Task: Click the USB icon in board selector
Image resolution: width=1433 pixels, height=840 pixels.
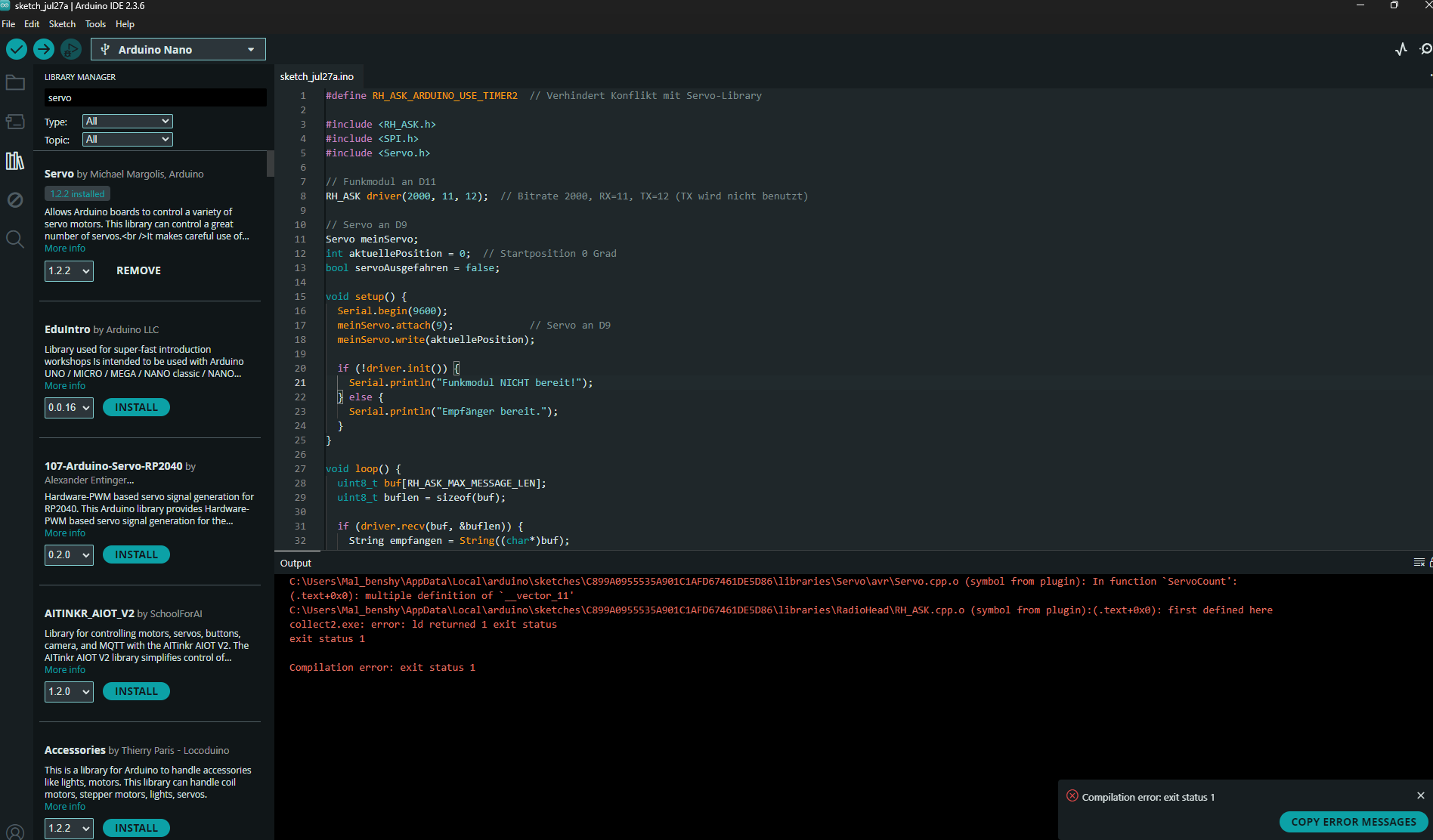Action: click(x=105, y=49)
